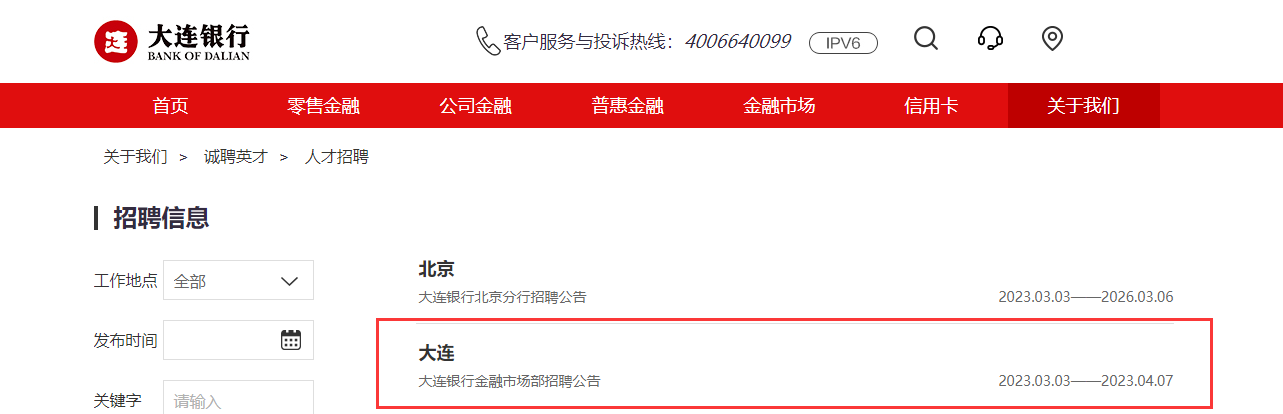Navigate to 金融市场 section
Image resolution: width=1283 pixels, height=414 pixels.
click(779, 105)
